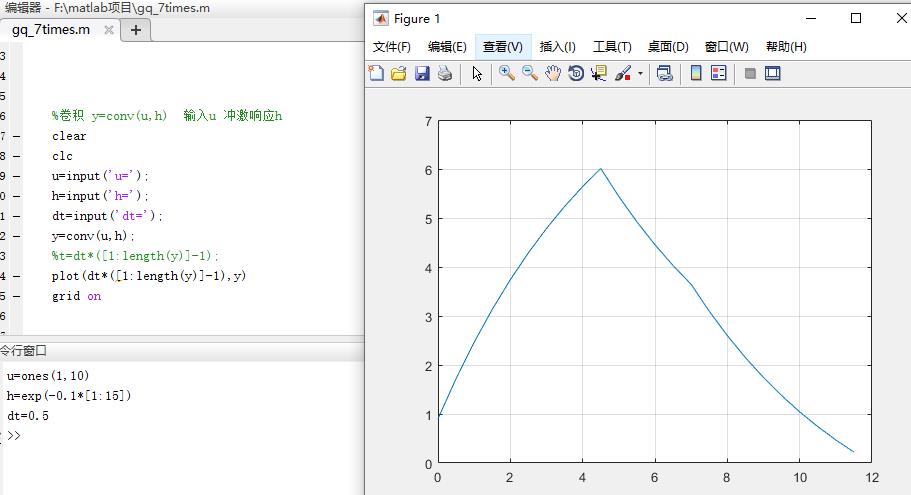
Task: Open the 编辑(E) menu in Figure 1
Action: pyautogui.click(x=447, y=46)
